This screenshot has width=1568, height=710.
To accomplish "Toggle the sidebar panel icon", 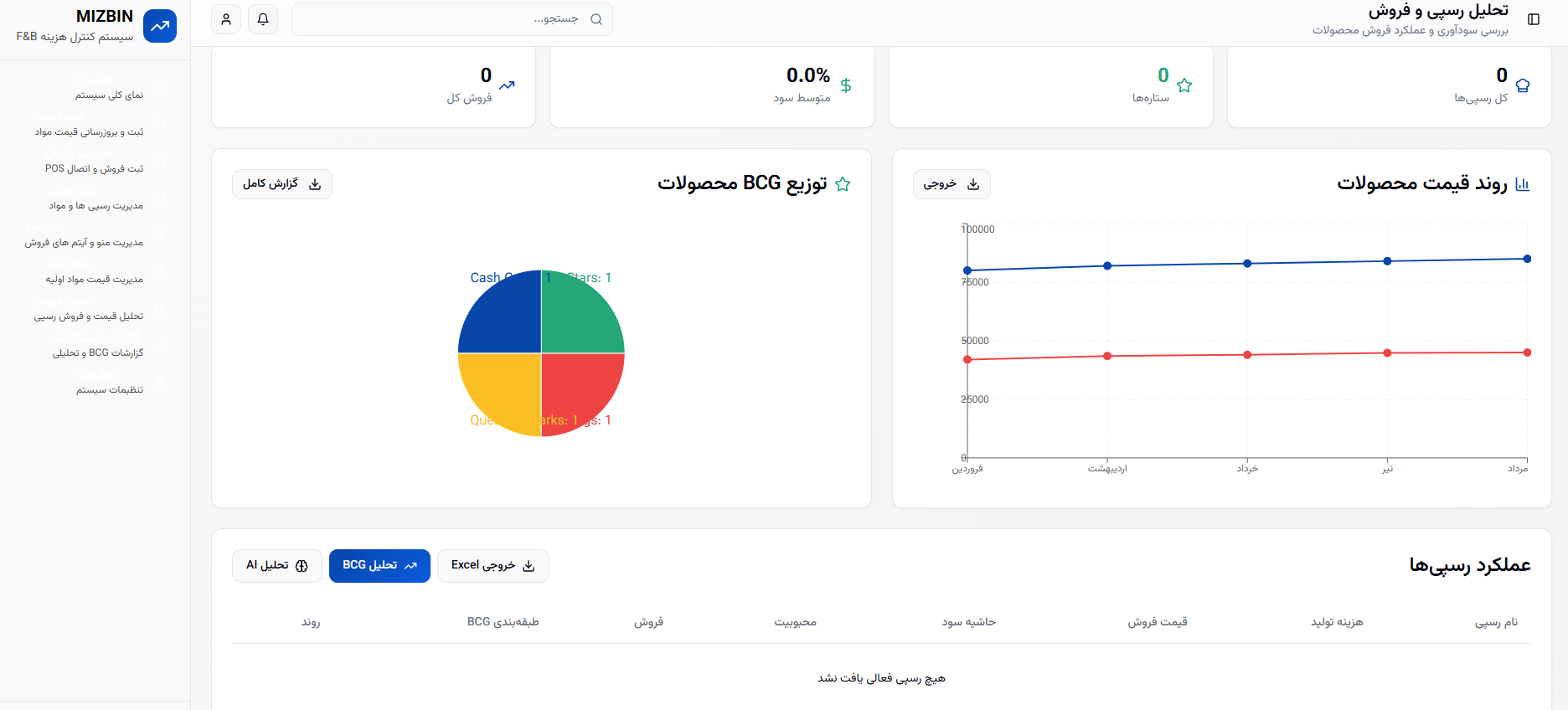I will tap(1534, 19).
